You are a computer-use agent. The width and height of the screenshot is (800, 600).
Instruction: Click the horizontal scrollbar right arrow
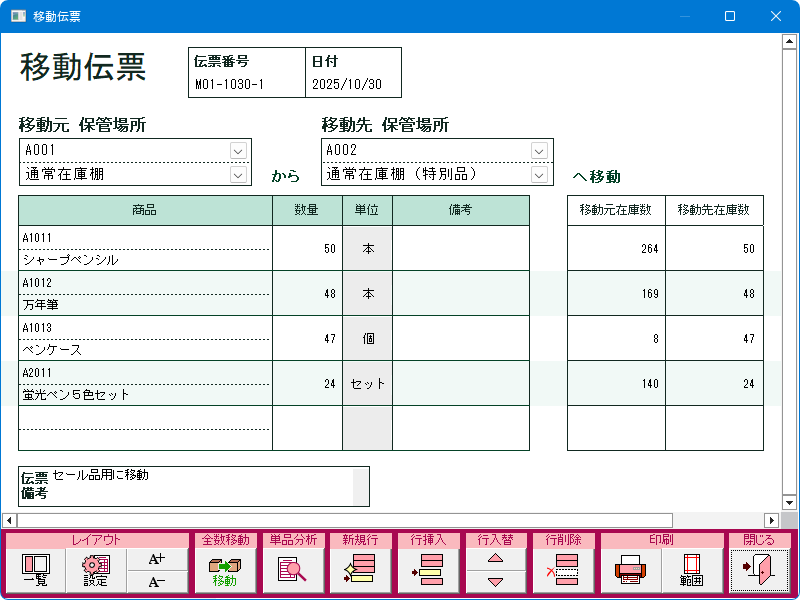(x=771, y=520)
